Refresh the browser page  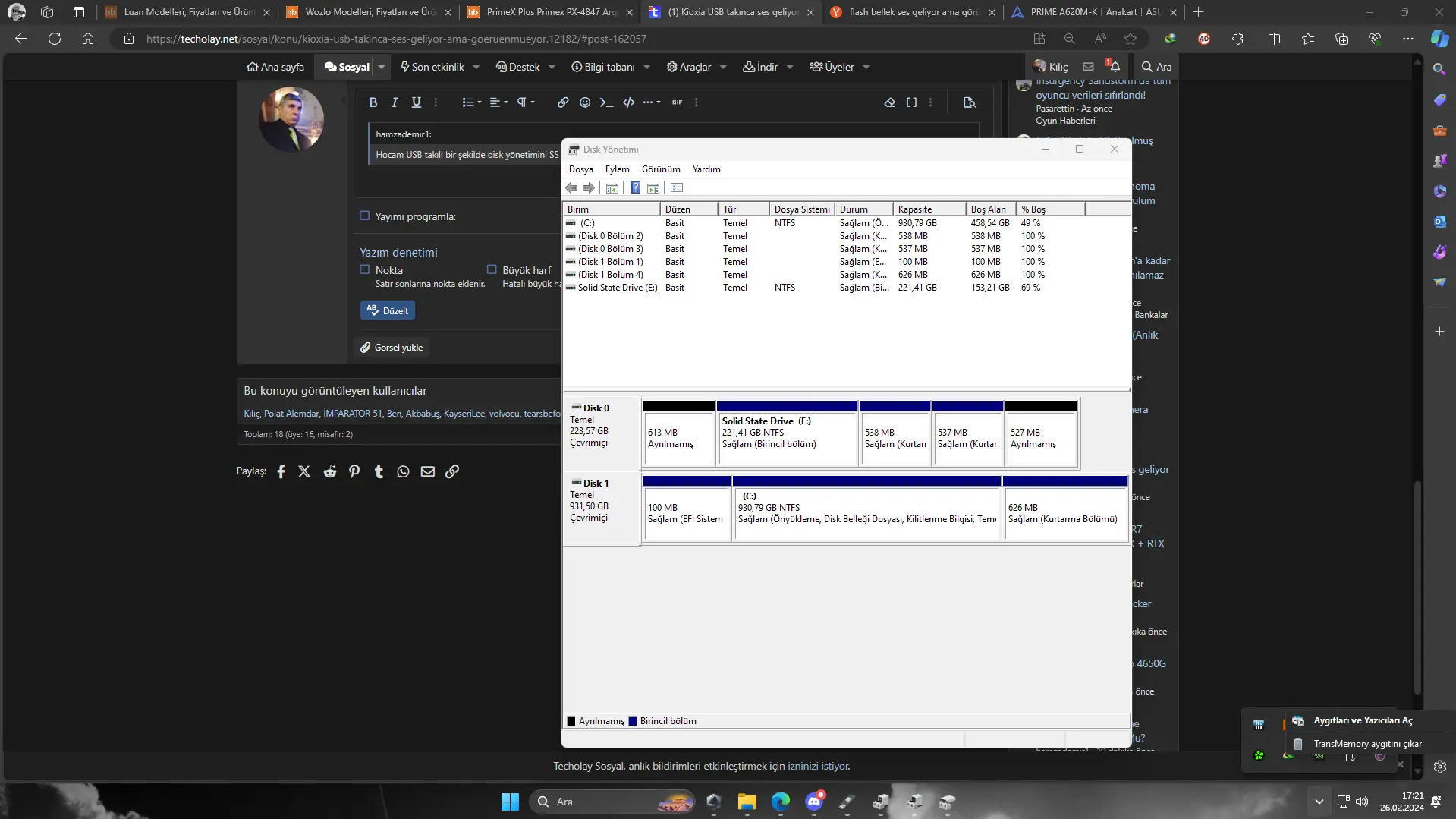point(55,39)
